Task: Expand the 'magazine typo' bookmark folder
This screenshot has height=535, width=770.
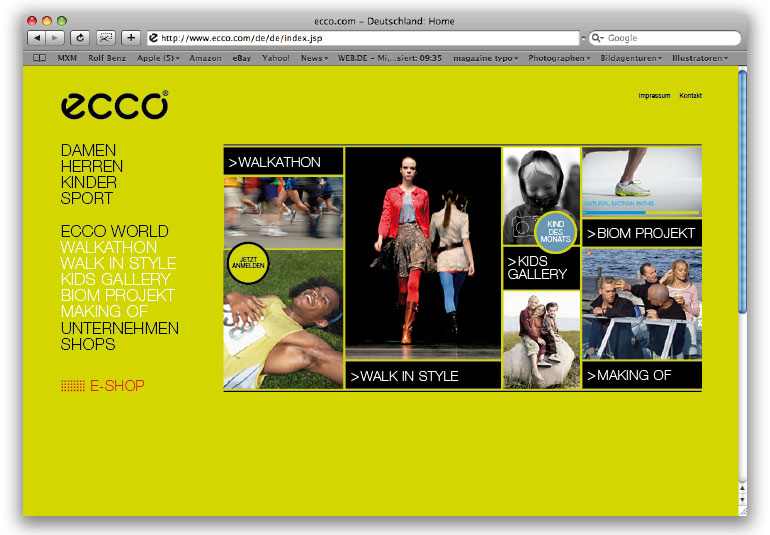Action: tap(485, 58)
